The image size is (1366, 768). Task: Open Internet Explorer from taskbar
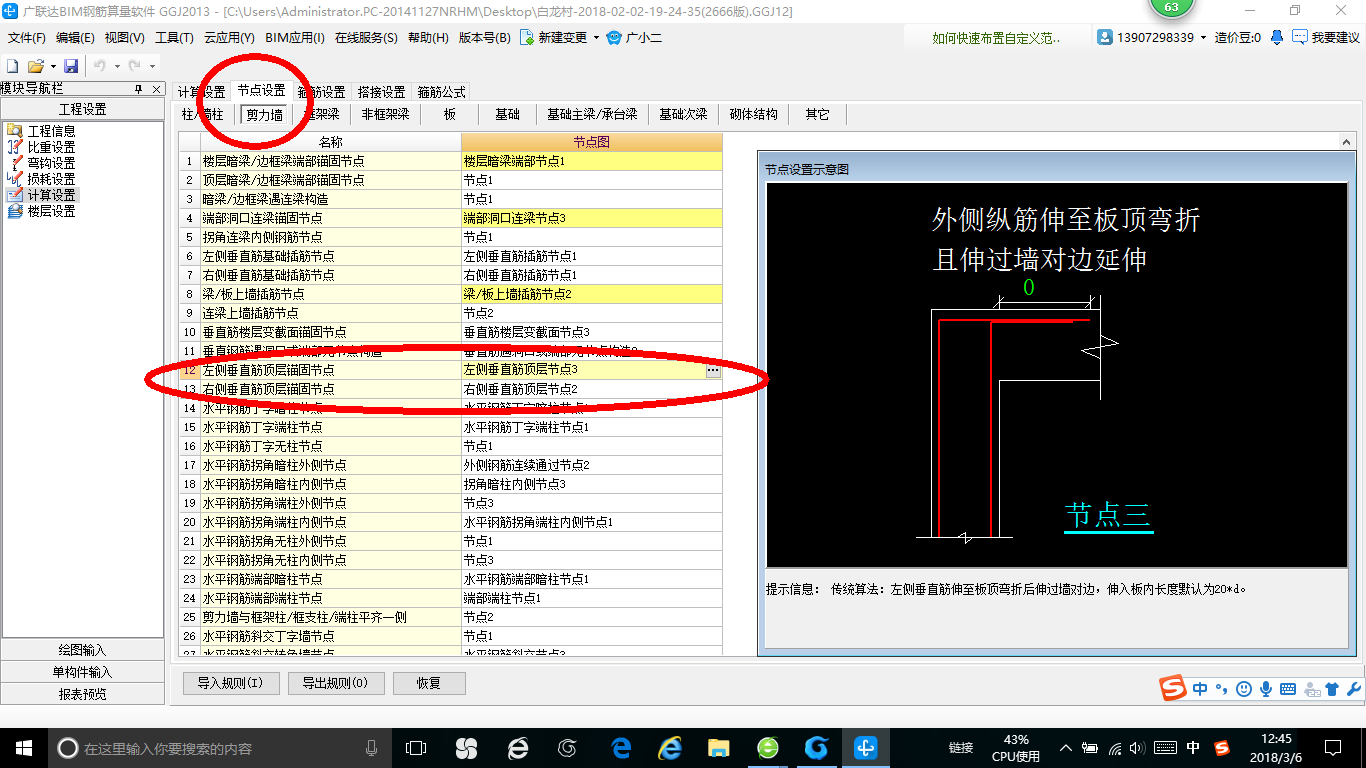point(669,747)
